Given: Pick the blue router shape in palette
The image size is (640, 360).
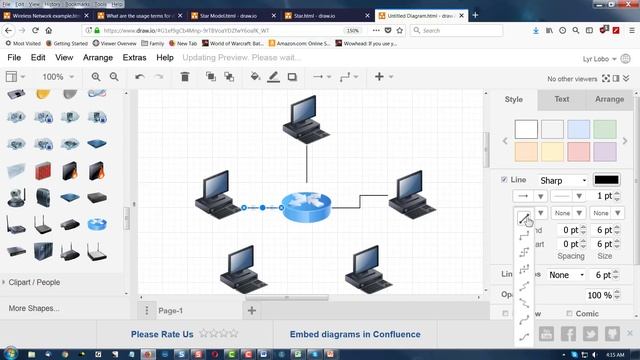Looking at the screenshot, I should tap(97, 224).
